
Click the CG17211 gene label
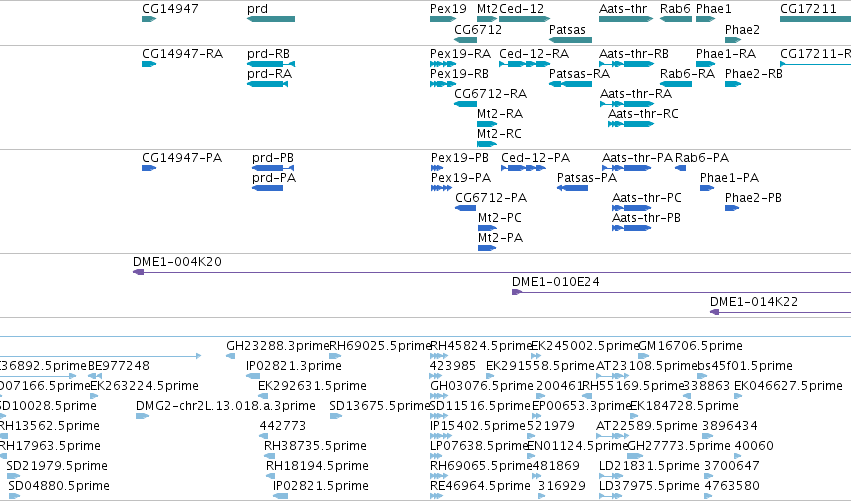[x=808, y=9]
